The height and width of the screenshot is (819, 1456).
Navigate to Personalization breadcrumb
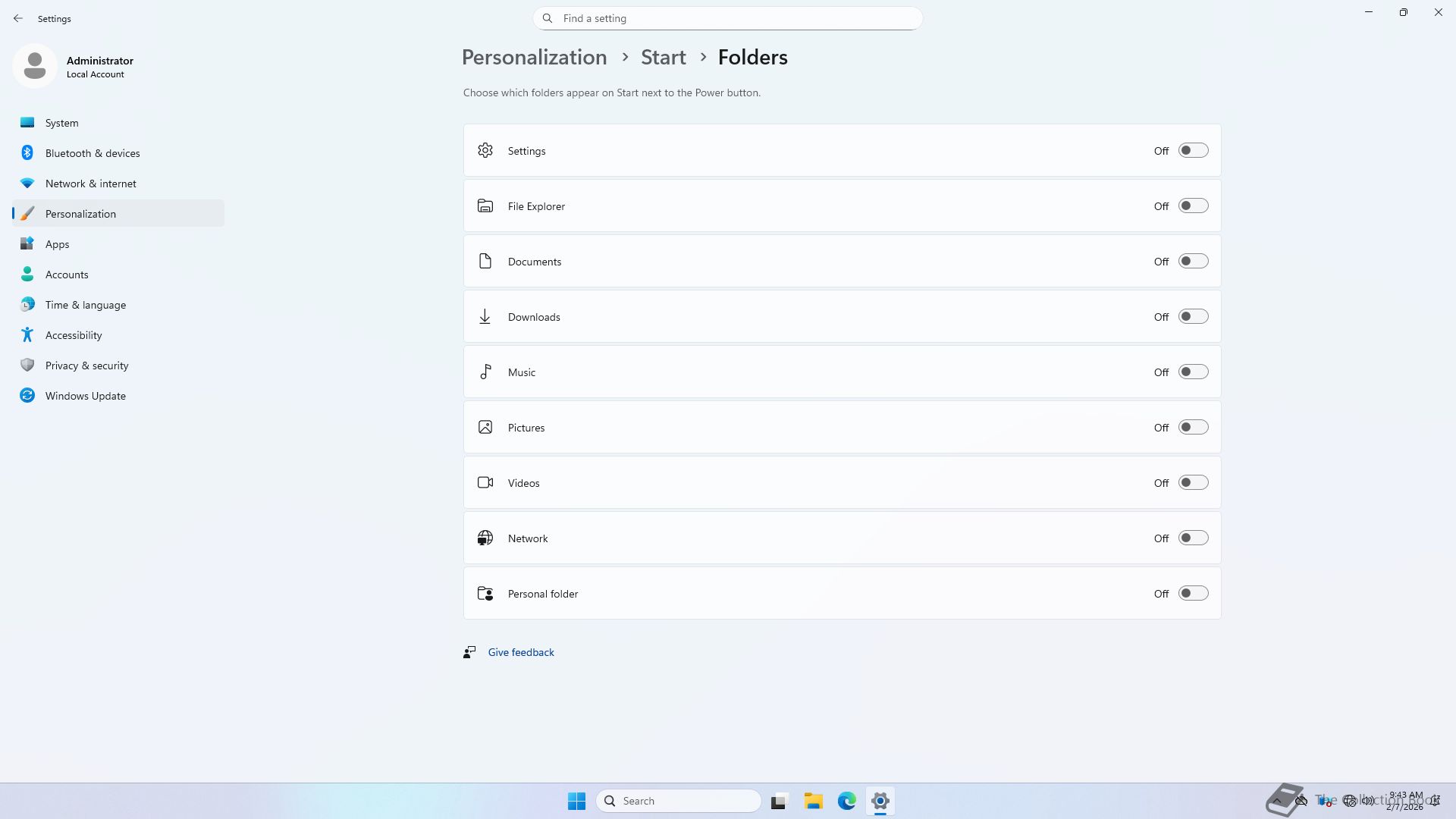tap(534, 58)
